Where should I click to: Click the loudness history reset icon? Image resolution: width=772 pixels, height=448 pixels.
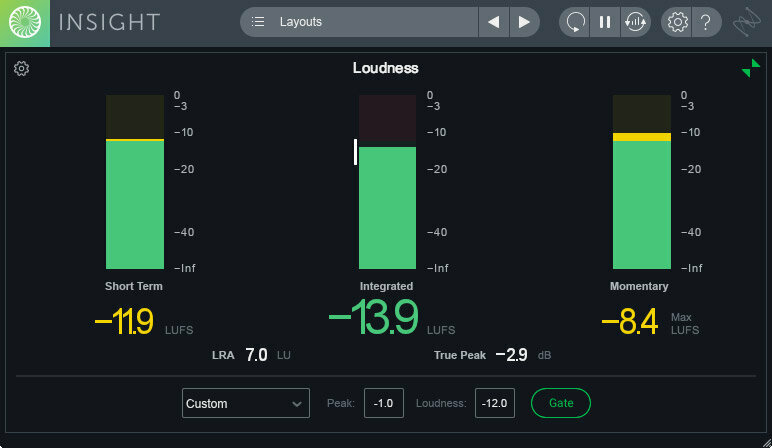click(x=635, y=22)
